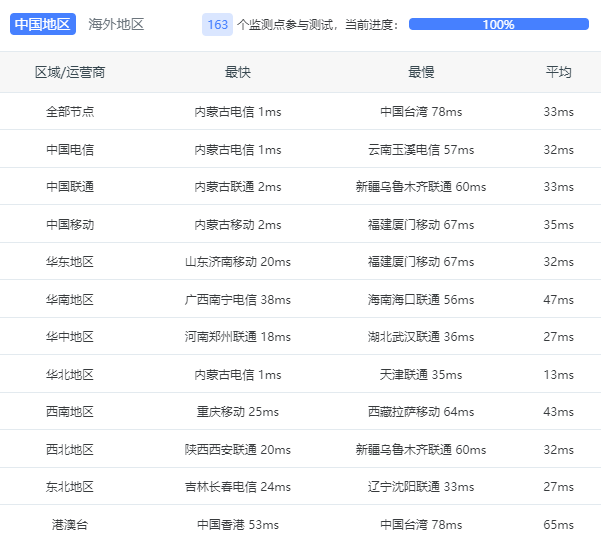Click the 13ms average cell
The image size is (601, 541).
point(558,375)
